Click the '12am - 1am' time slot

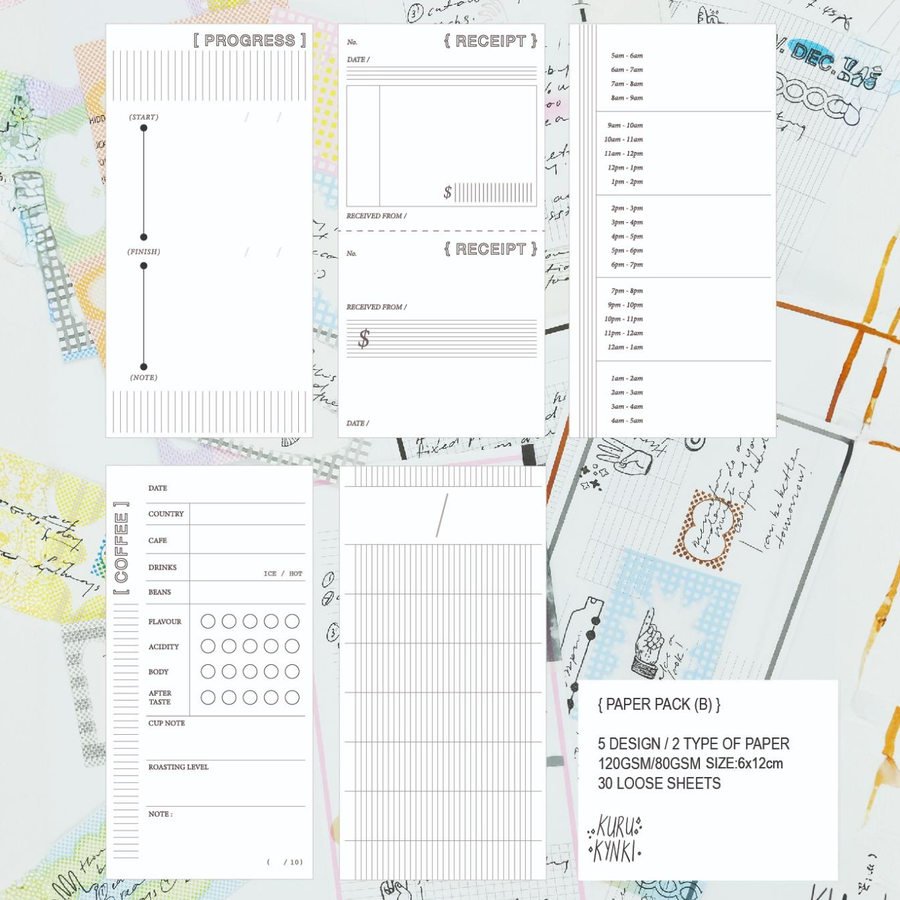625,347
